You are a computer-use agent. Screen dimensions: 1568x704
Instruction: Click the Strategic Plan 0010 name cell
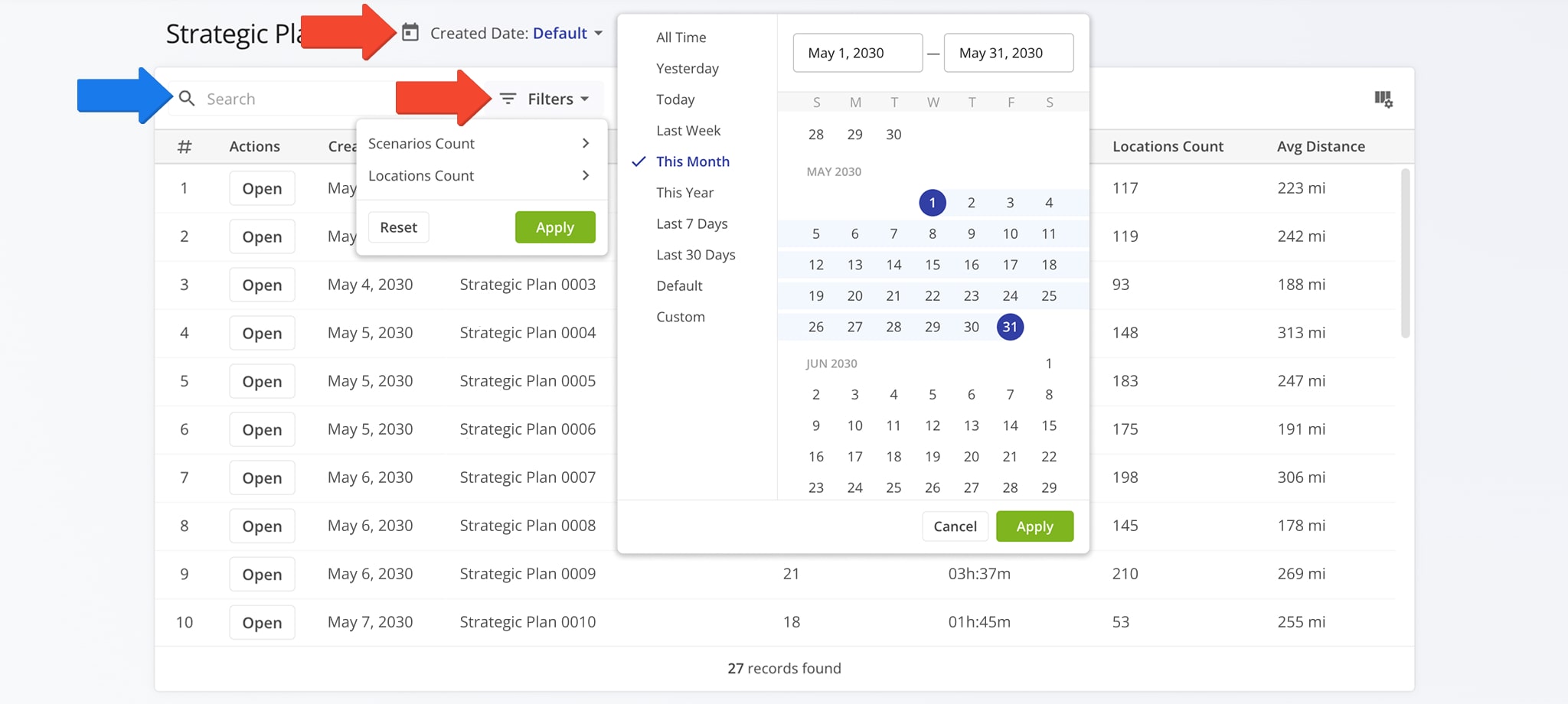tap(528, 622)
